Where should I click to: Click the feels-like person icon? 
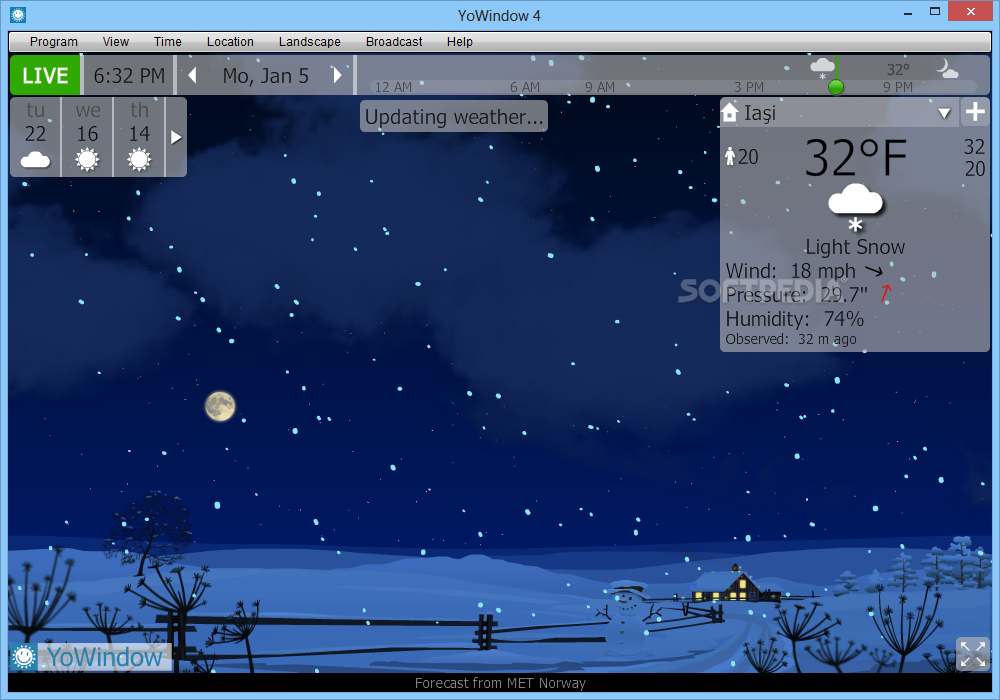point(730,156)
